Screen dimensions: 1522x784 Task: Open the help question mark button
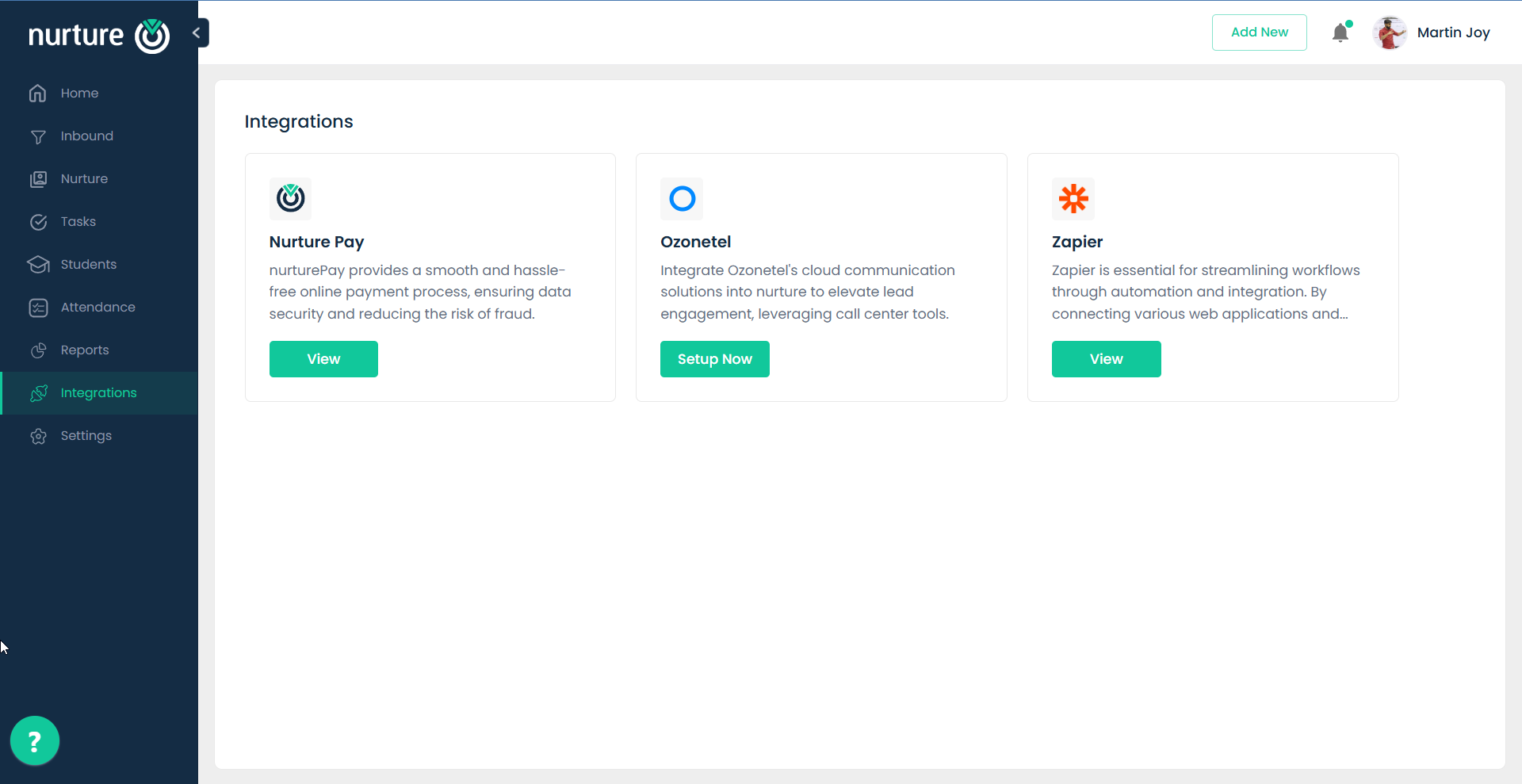click(x=35, y=741)
